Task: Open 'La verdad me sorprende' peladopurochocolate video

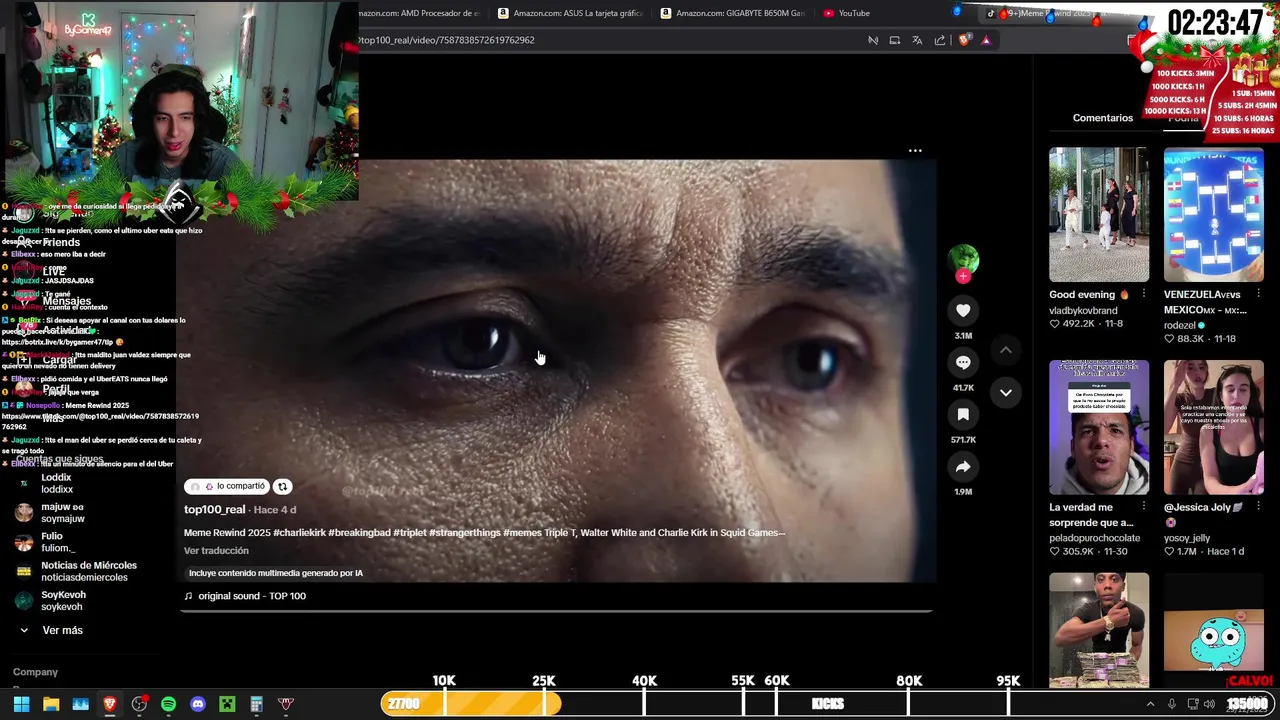Action: [1099, 427]
